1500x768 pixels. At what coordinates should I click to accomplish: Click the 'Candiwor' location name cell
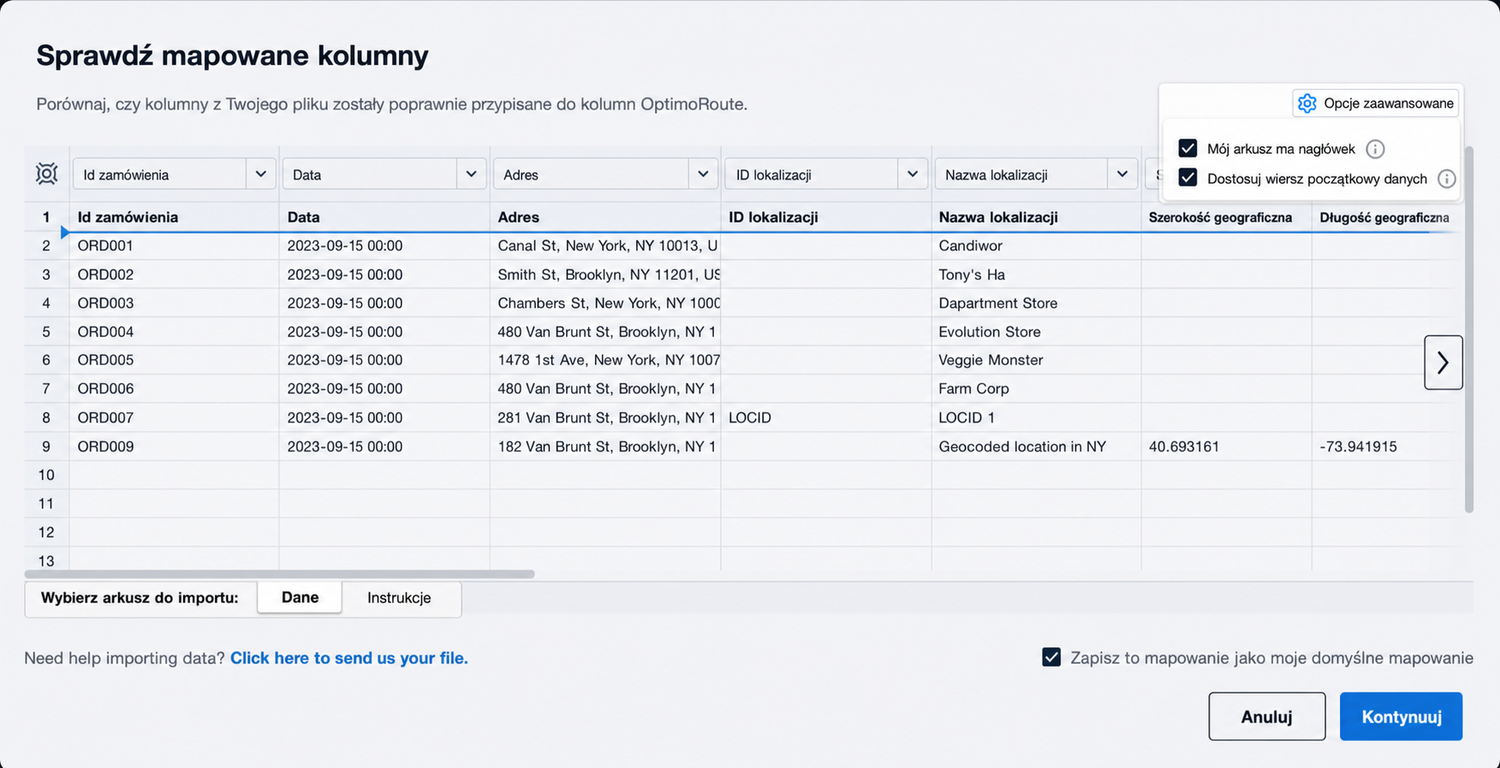(1036, 246)
